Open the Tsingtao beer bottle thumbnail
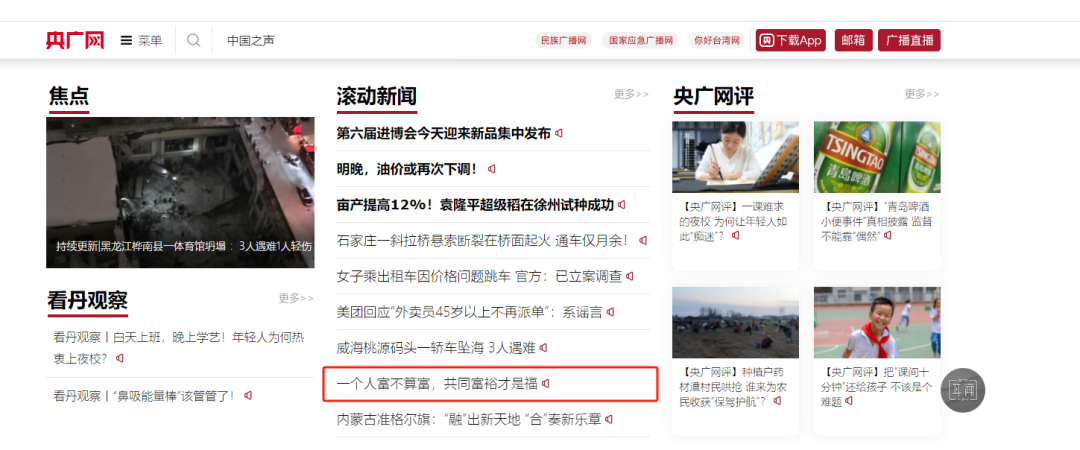This screenshot has height=450, width=1080. [877, 157]
